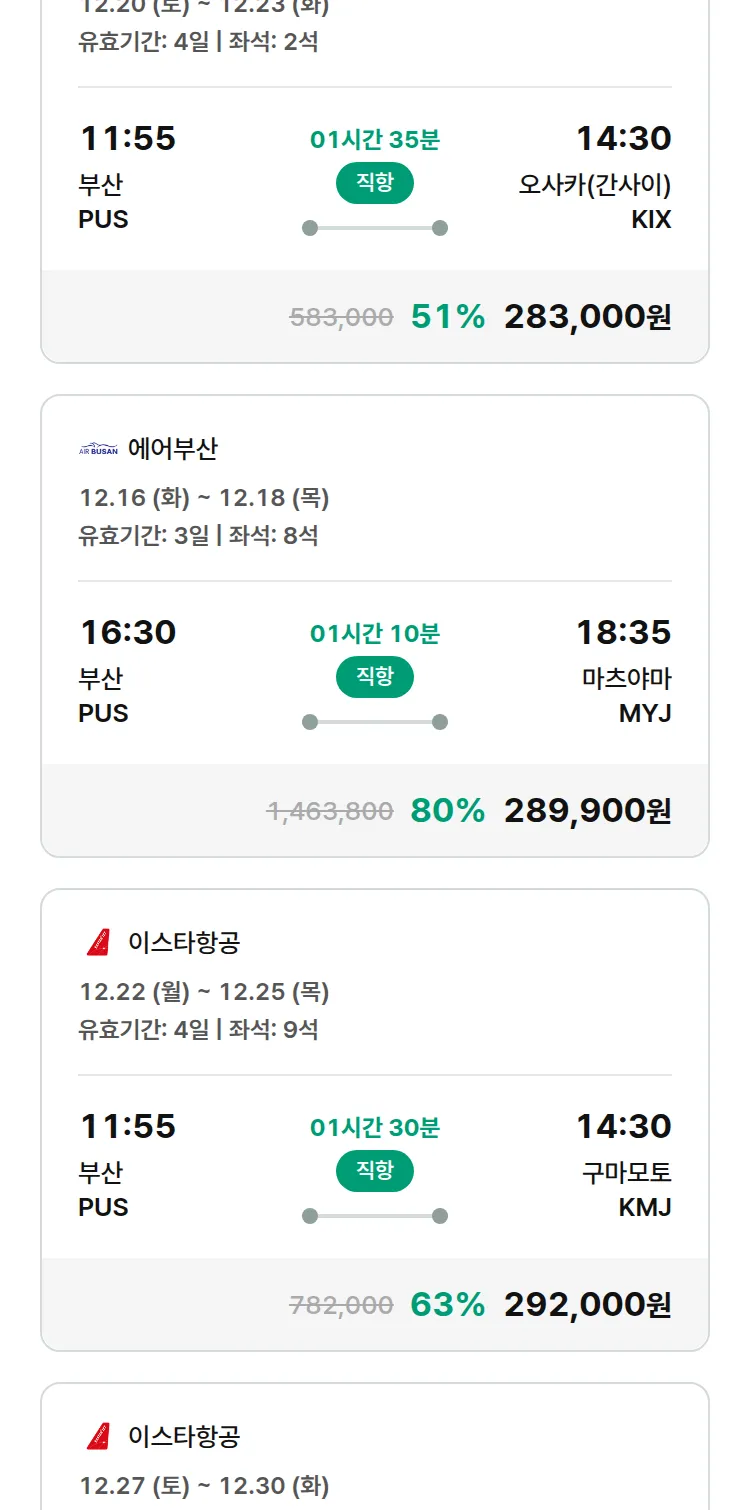The height and width of the screenshot is (1510, 750).
Task: Click the 80% discount label
Action: click(447, 811)
